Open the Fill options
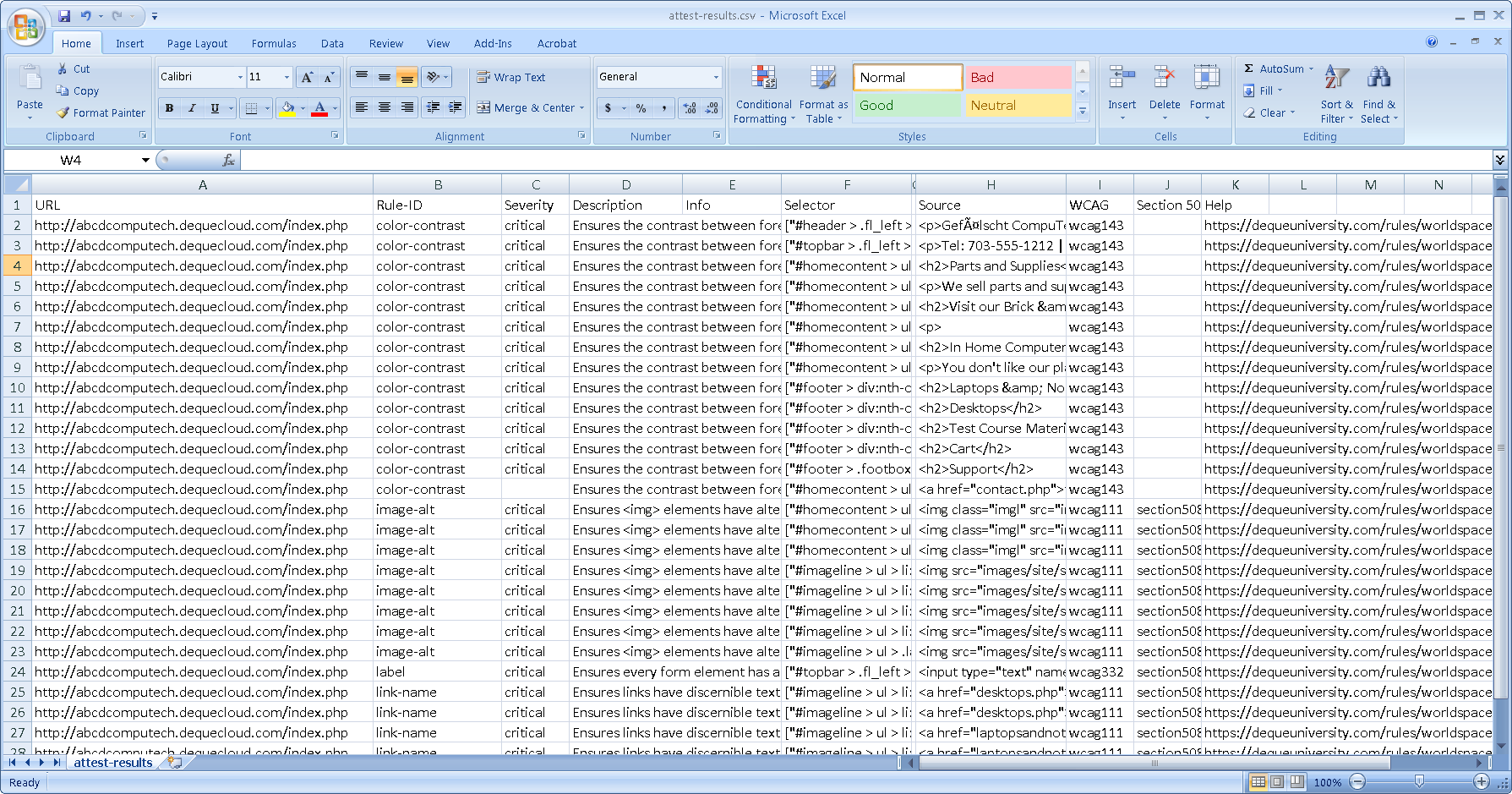Screen dimensions: 1512x794 [1263, 90]
